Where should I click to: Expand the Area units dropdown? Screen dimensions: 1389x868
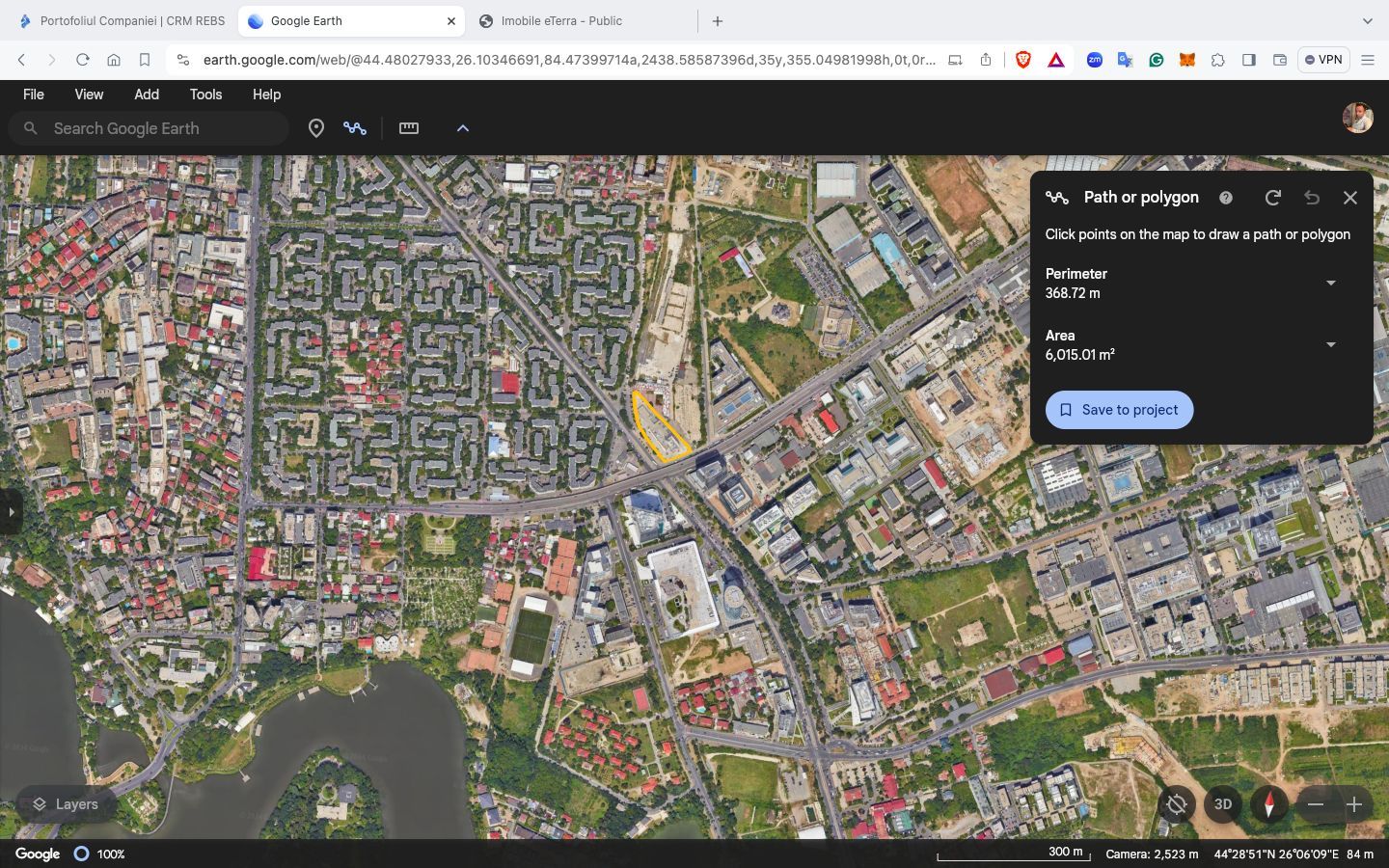tap(1331, 345)
